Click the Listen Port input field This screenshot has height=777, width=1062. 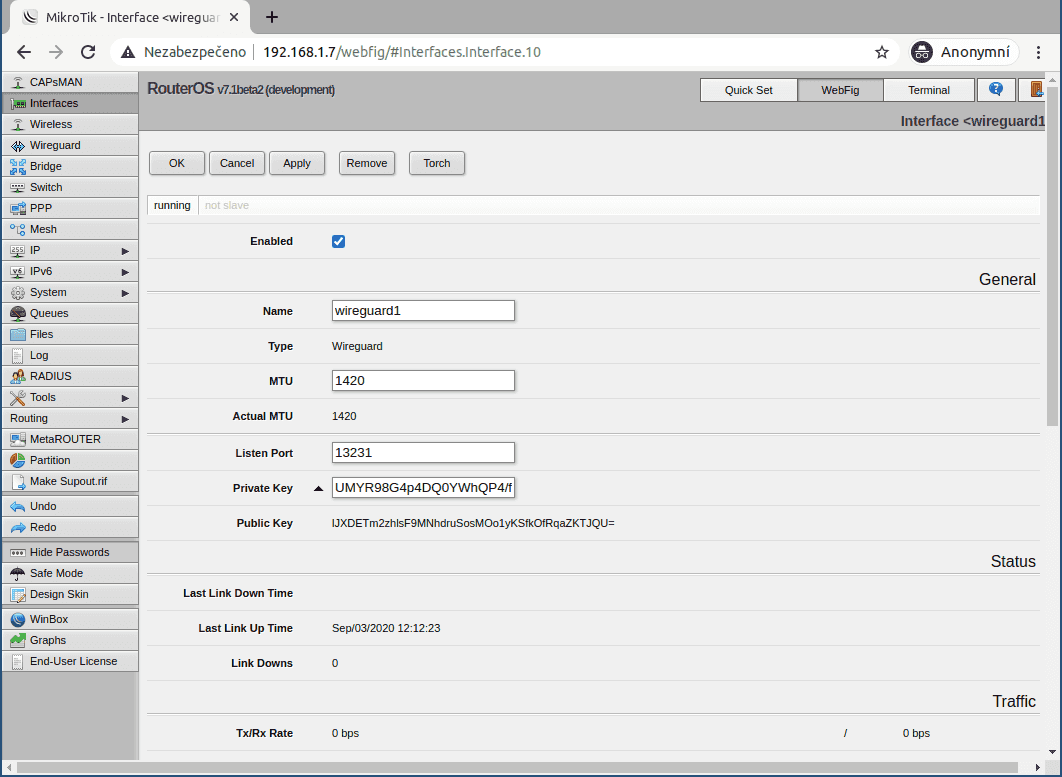coord(423,453)
